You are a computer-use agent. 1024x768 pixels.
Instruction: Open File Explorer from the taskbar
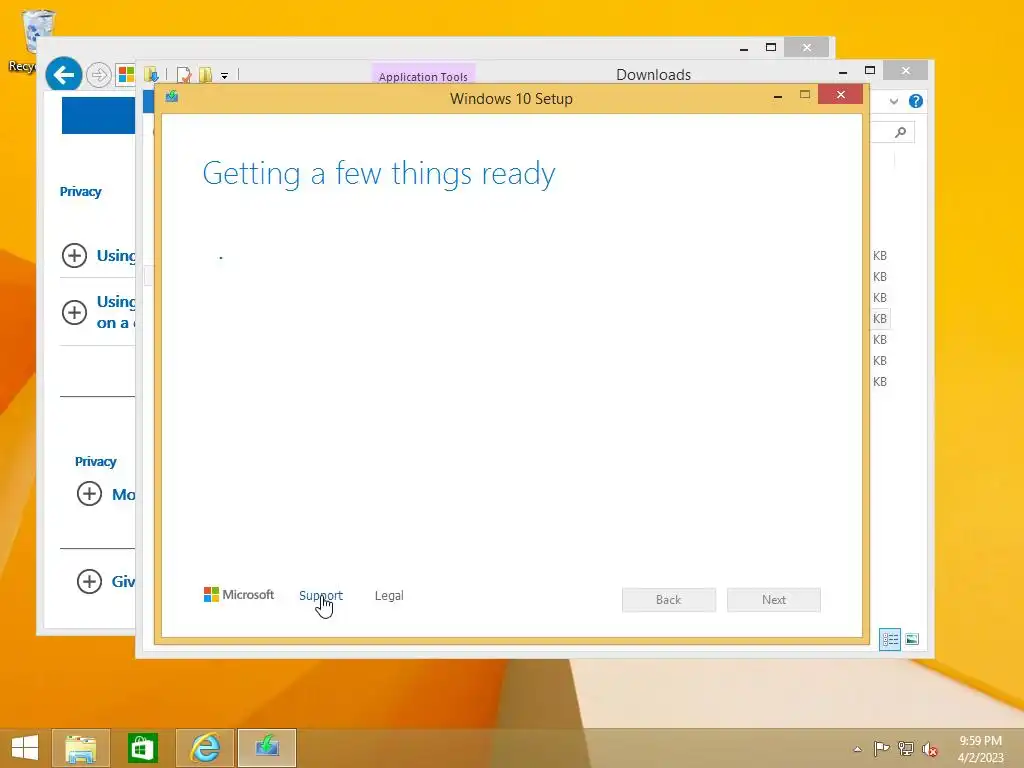click(x=81, y=748)
